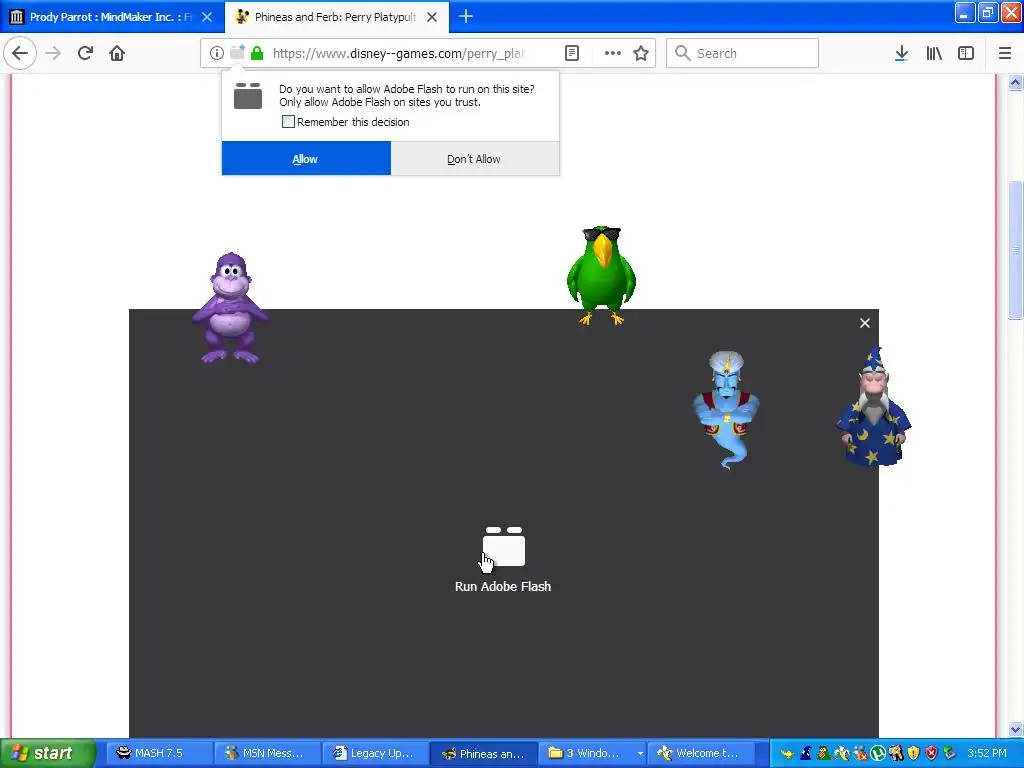Click the Merlin wizard character
The image size is (1024, 768).
click(874, 406)
